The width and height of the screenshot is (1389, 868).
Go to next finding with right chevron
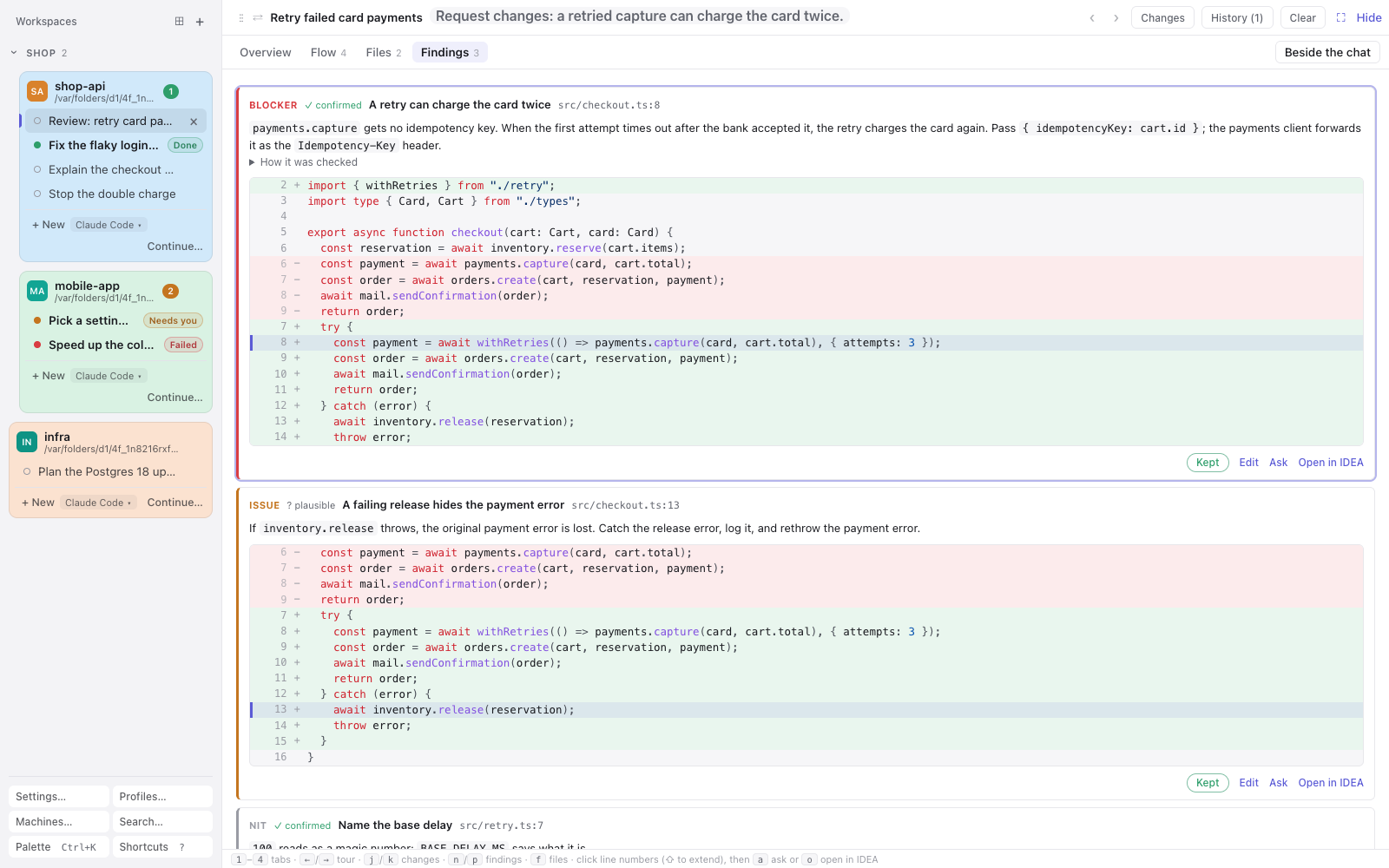click(x=1116, y=17)
